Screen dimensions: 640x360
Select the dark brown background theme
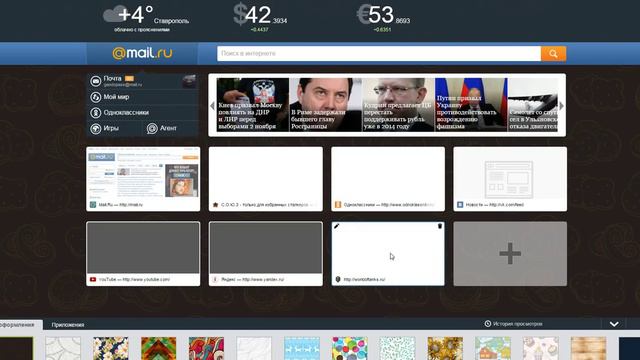coord(16,349)
